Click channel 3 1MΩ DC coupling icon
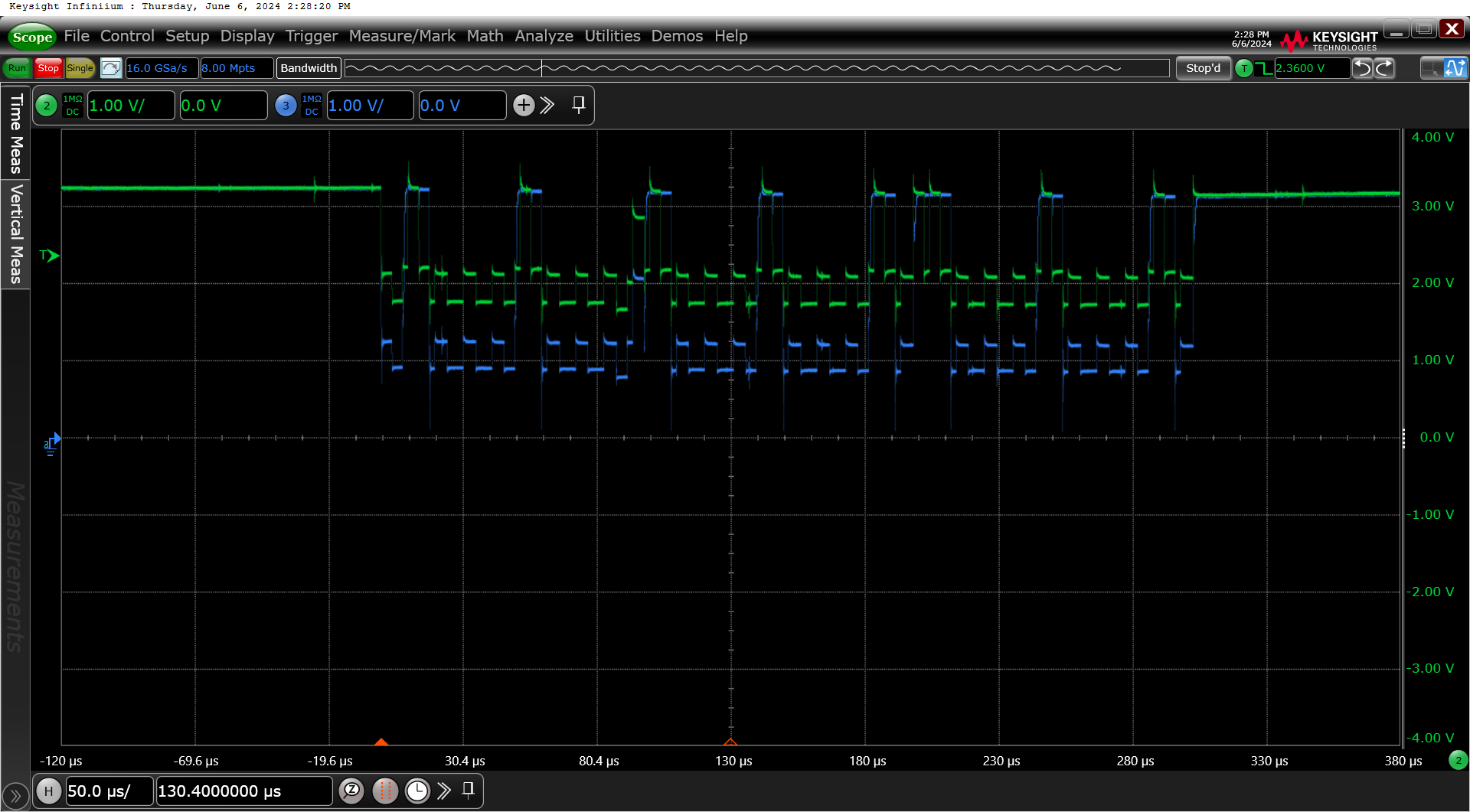The width and height of the screenshot is (1470, 812). point(312,106)
